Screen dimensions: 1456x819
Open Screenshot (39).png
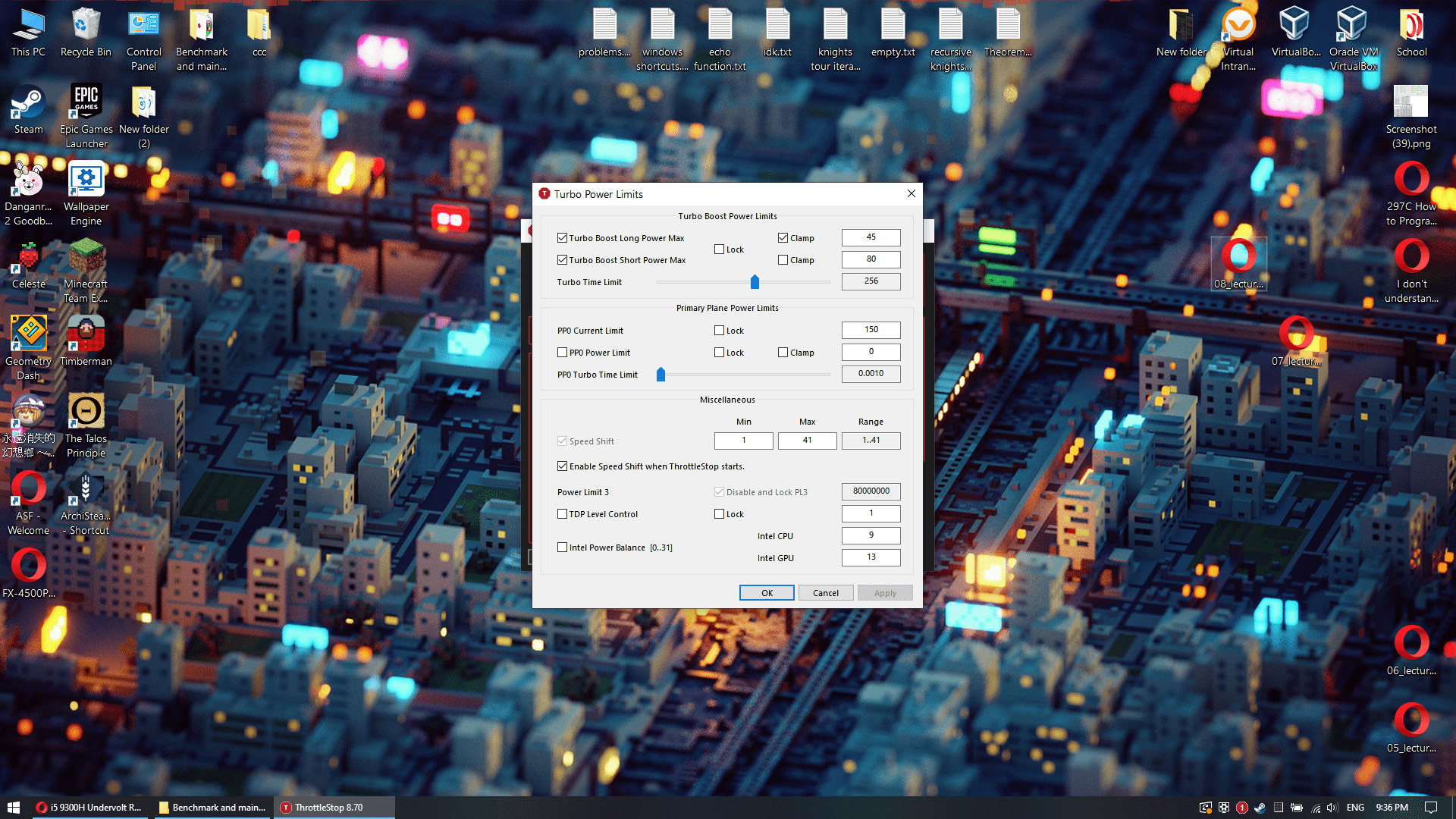tap(1411, 102)
